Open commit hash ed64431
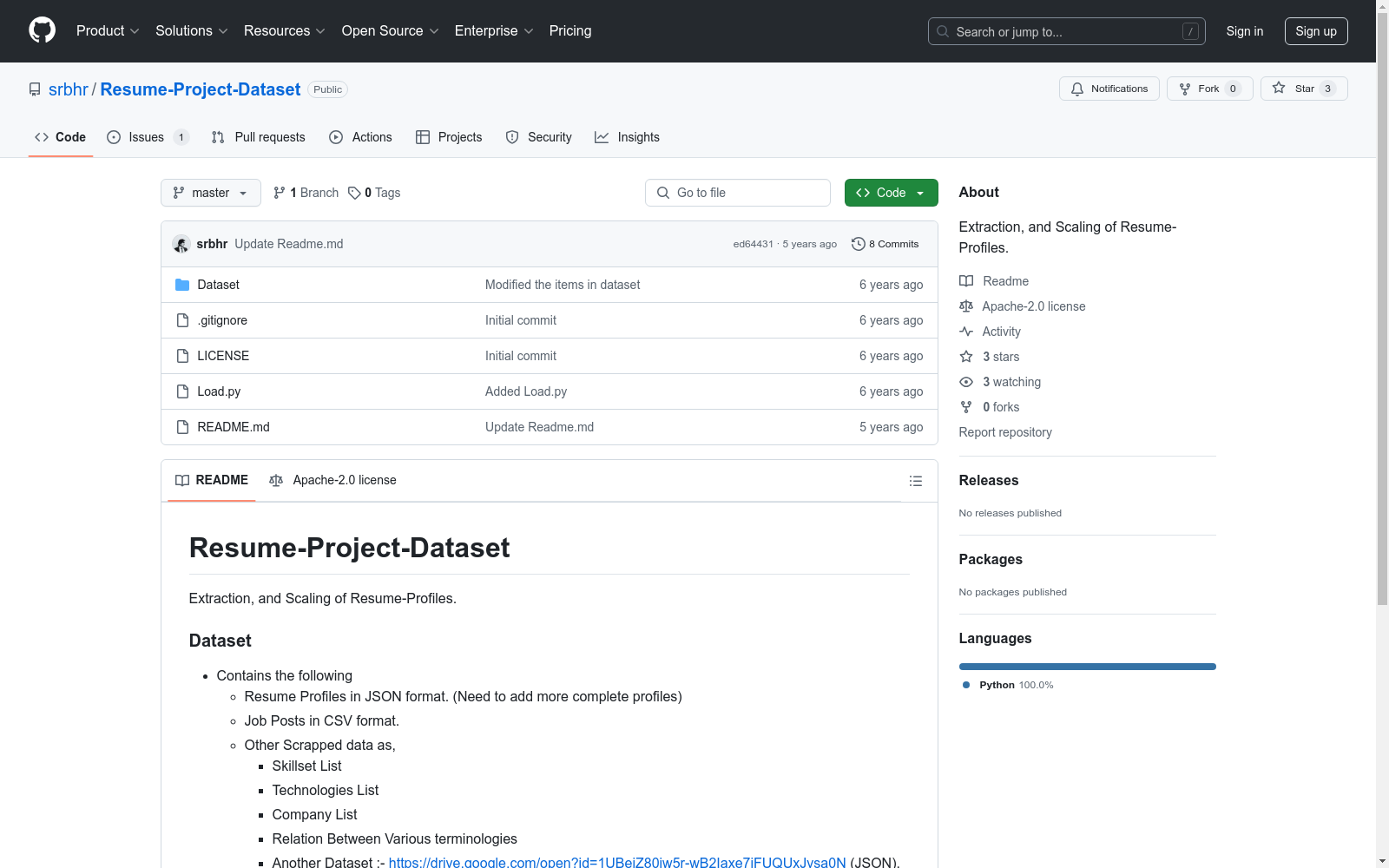Image resolution: width=1389 pixels, height=868 pixels. click(x=753, y=244)
